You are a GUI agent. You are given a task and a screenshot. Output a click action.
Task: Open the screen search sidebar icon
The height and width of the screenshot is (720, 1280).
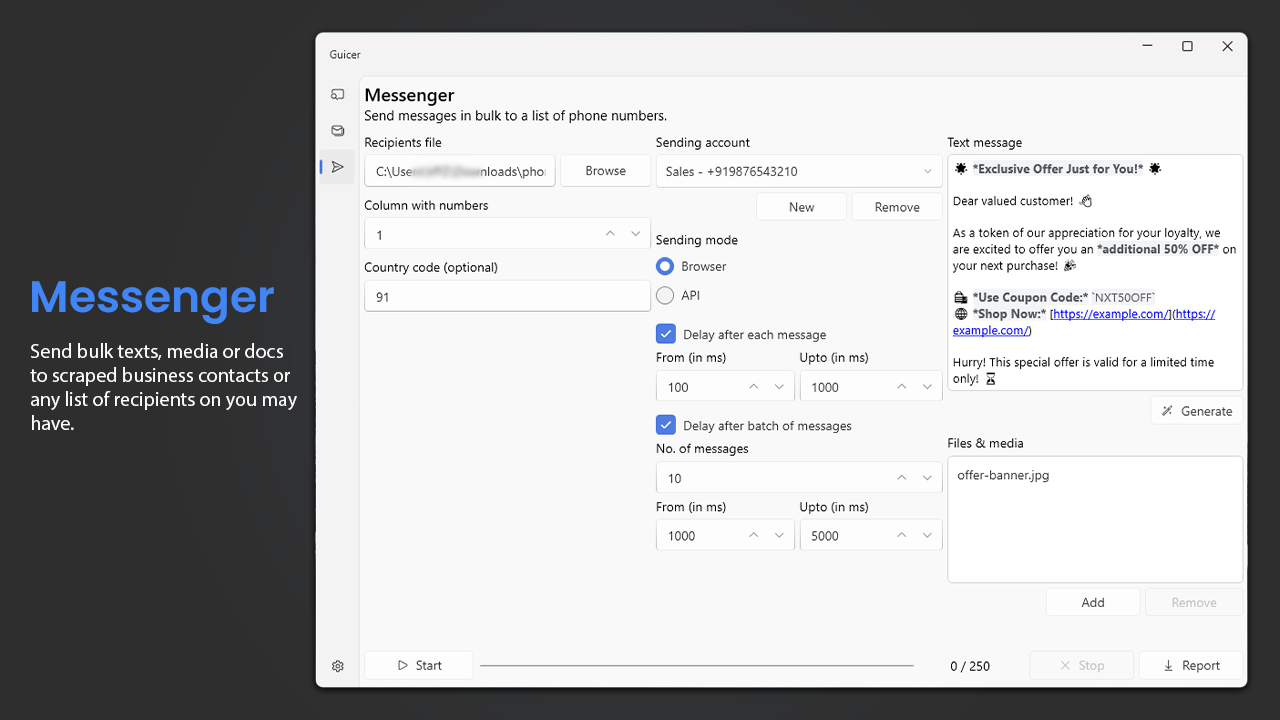tap(338, 94)
